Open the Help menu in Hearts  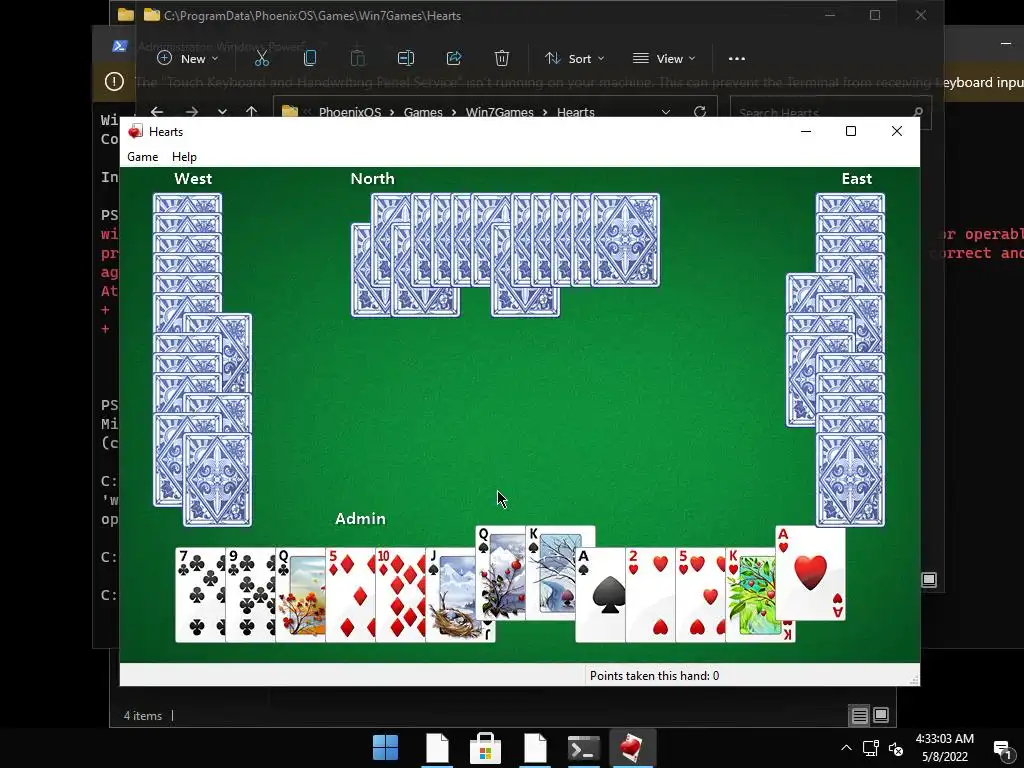184,157
